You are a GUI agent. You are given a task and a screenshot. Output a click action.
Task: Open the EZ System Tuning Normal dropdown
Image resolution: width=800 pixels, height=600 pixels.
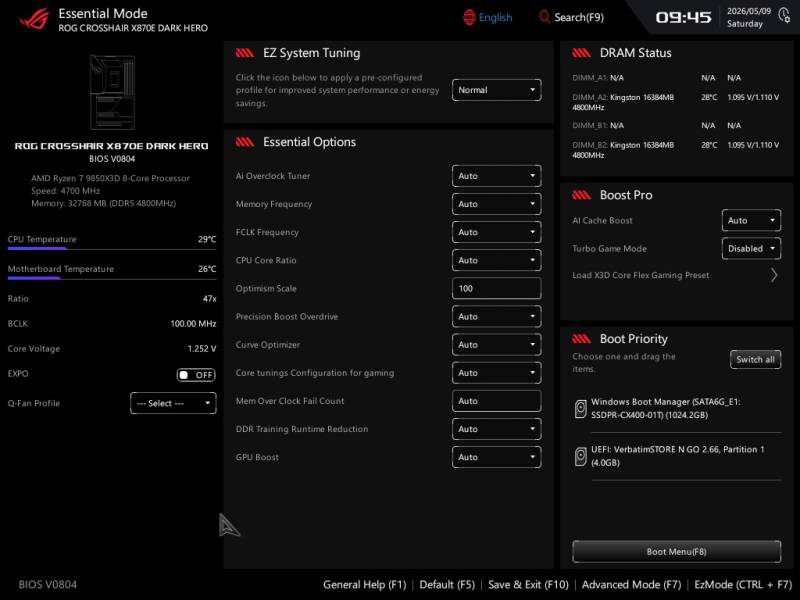[496, 90]
